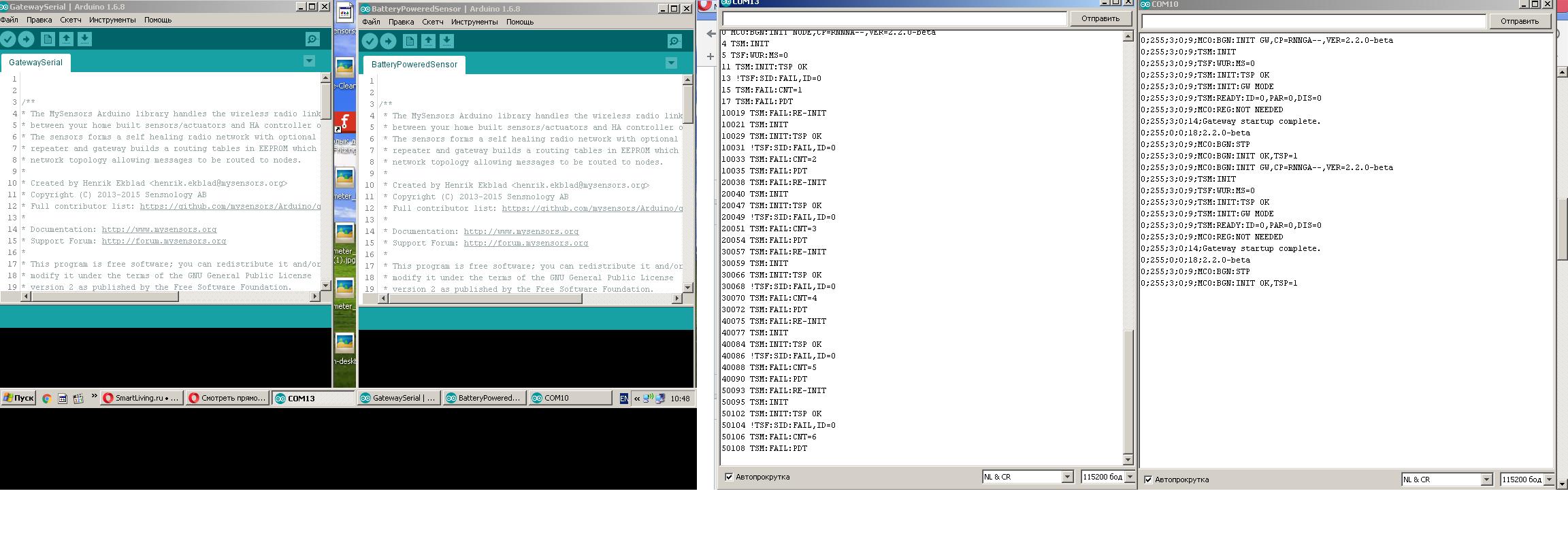The height and width of the screenshot is (538, 1568).
Task: Click Open sketch icon in BatteryPoweredSensor window
Action: pos(428,41)
